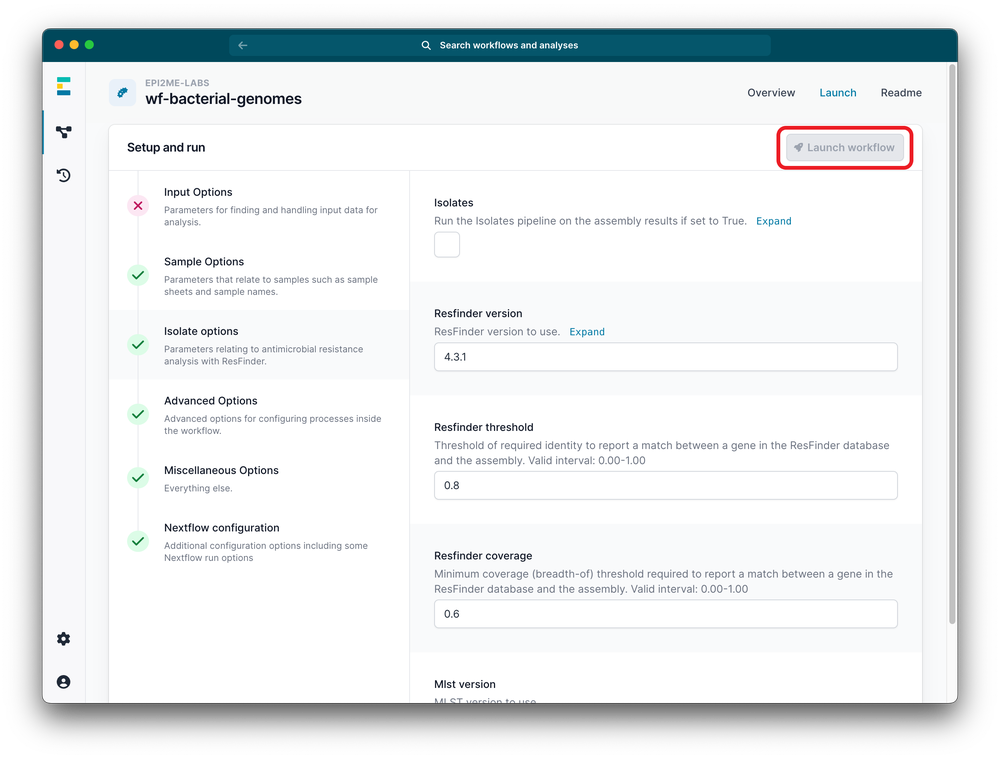Click the EPI2ME logo icon
Viewport: 1000px width, 759px height.
63,86
